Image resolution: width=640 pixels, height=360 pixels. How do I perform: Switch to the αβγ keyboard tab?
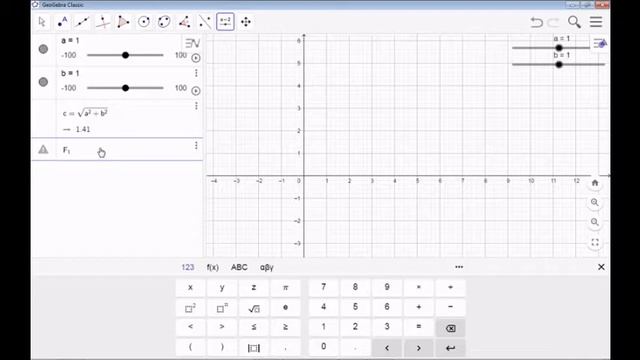pyautogui.click(x=267, y=267)
